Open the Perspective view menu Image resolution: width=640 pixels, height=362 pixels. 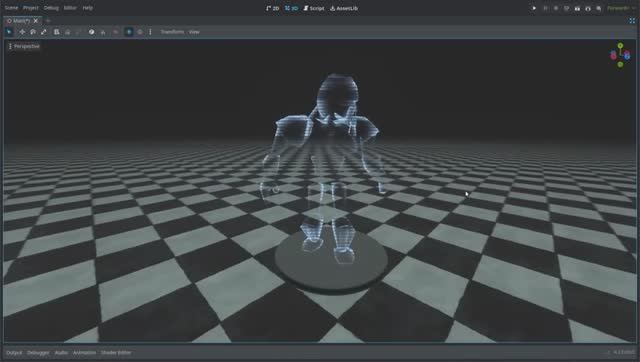(x=24, y=46)
